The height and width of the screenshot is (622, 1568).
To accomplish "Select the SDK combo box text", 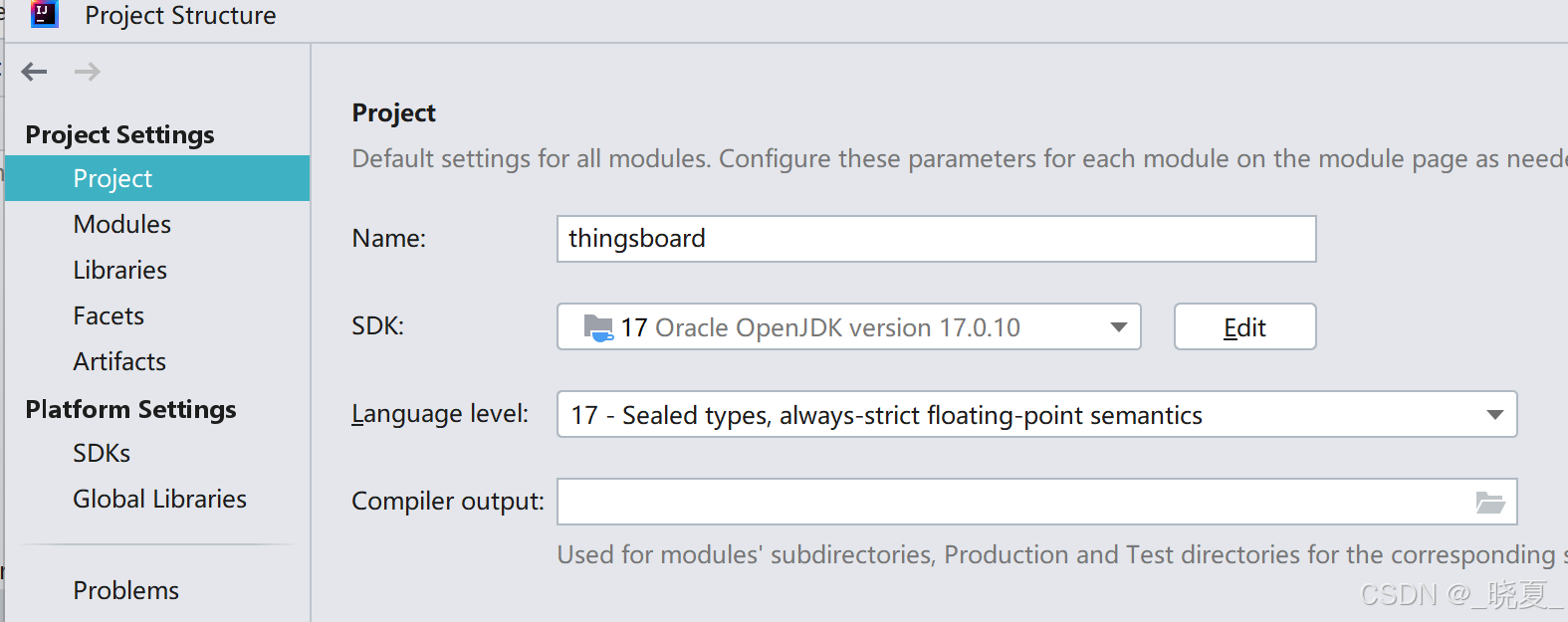I will point(820,327).
